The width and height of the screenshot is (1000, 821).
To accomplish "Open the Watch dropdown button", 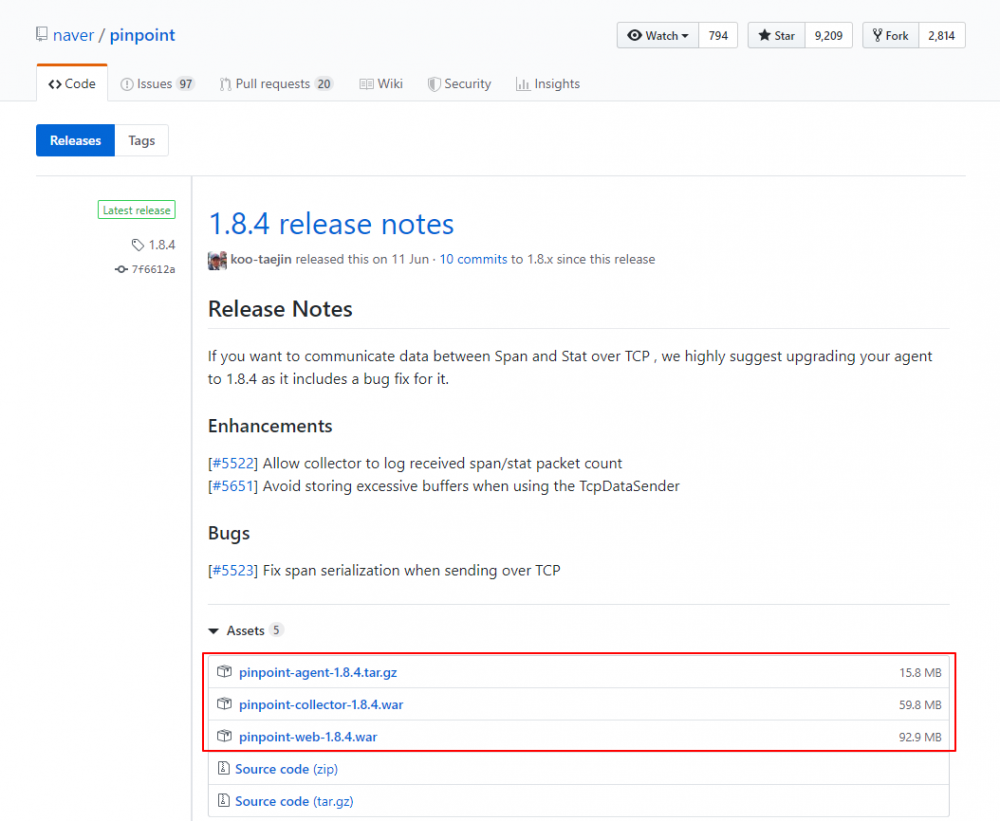I will (657, 36).
